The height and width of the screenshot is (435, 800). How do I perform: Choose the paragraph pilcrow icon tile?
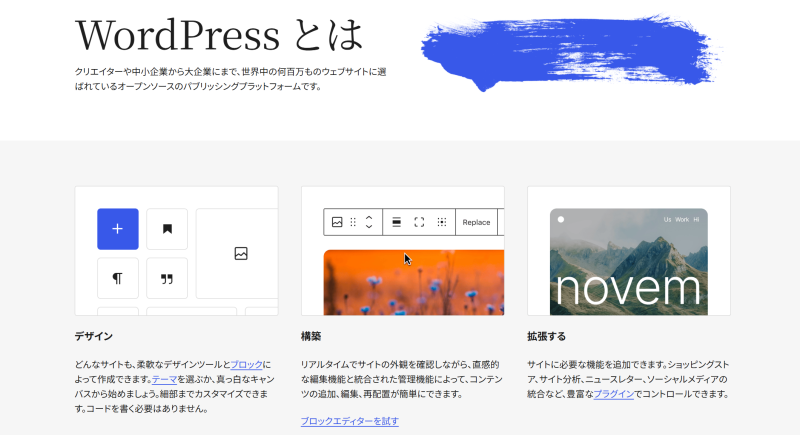(118, 278)
